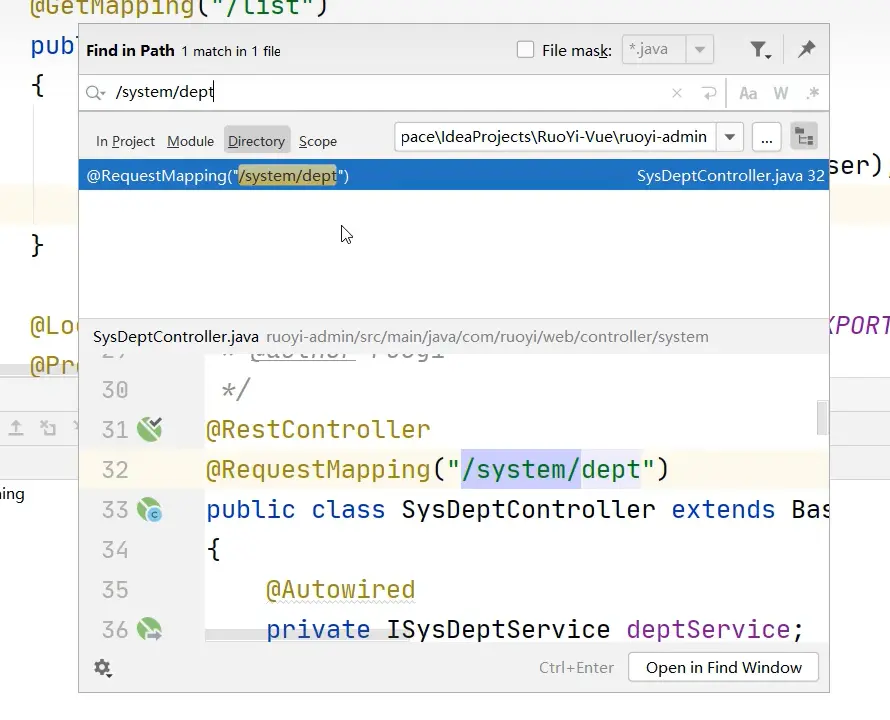The height and width of the screenshot is (720, 890).
Task: Click the preview pane vertical scrollbar
Action: tap(822, 417)
